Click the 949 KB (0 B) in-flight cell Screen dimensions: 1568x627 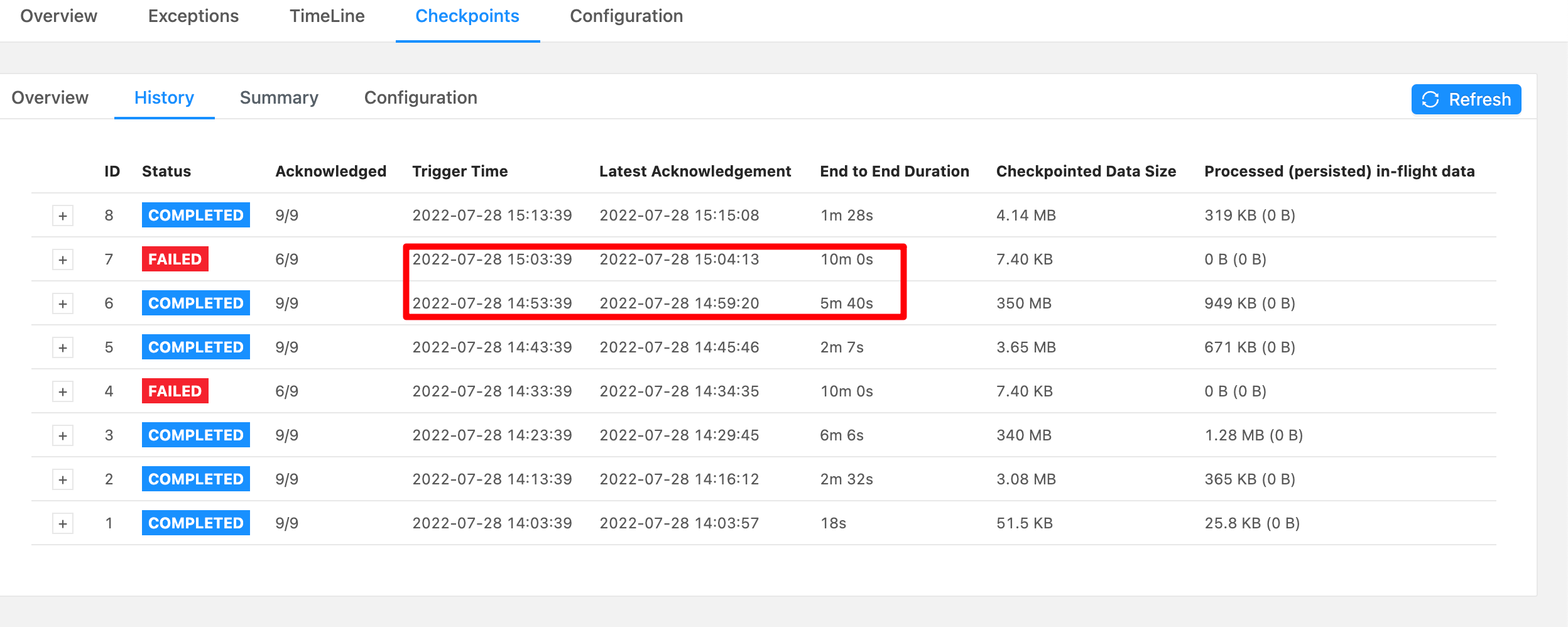click(x=1249, y=303)
